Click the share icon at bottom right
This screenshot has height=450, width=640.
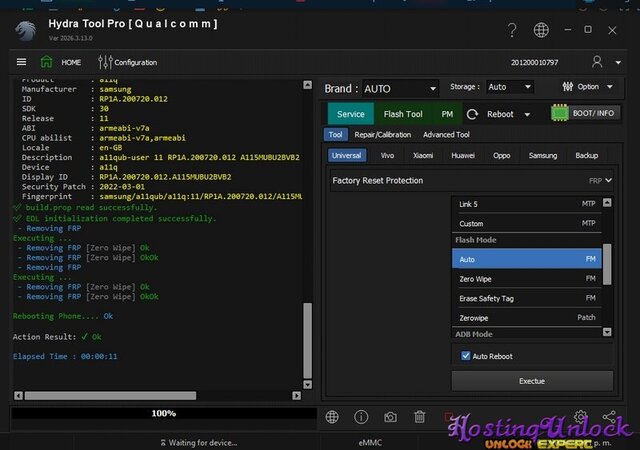[609, 416]
